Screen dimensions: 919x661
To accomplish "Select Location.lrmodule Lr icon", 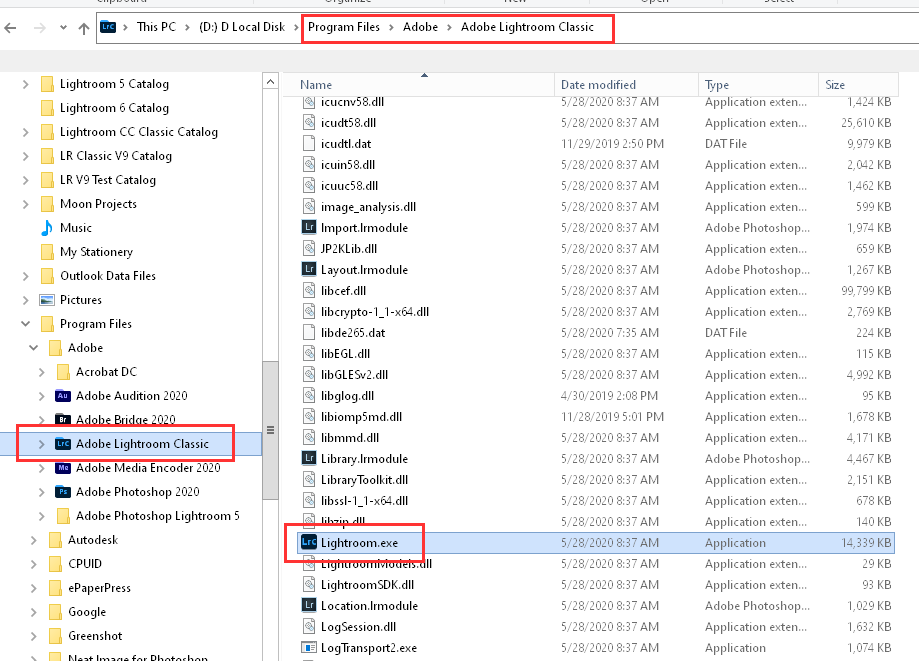I will 309,605.
